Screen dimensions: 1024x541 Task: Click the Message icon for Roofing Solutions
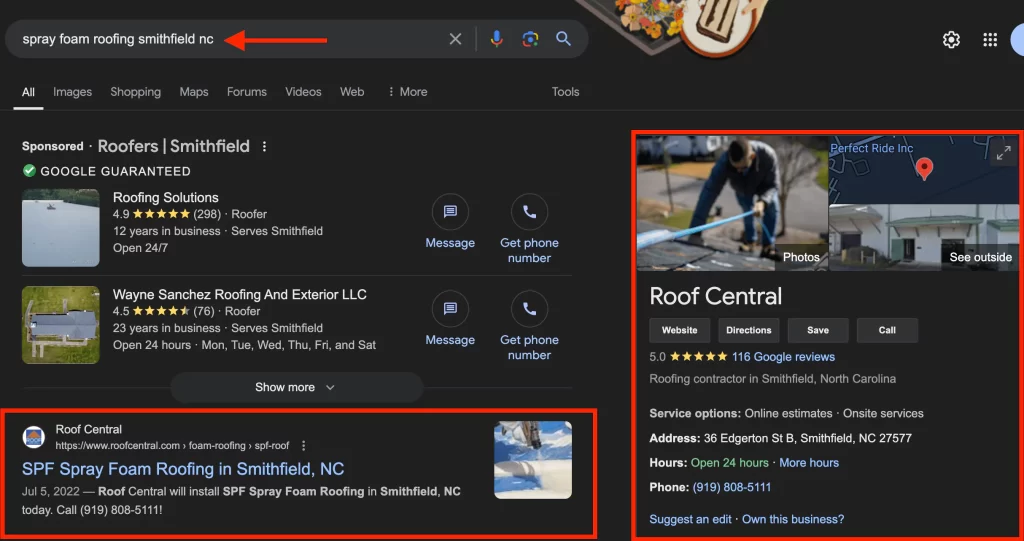click(450, 212)
